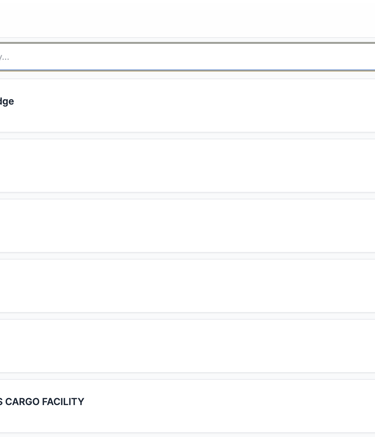Viewport: 375px width, 437px height.
Task: Select the blank card directly above CARGO FACILITY row
Action: click(187, 346)
